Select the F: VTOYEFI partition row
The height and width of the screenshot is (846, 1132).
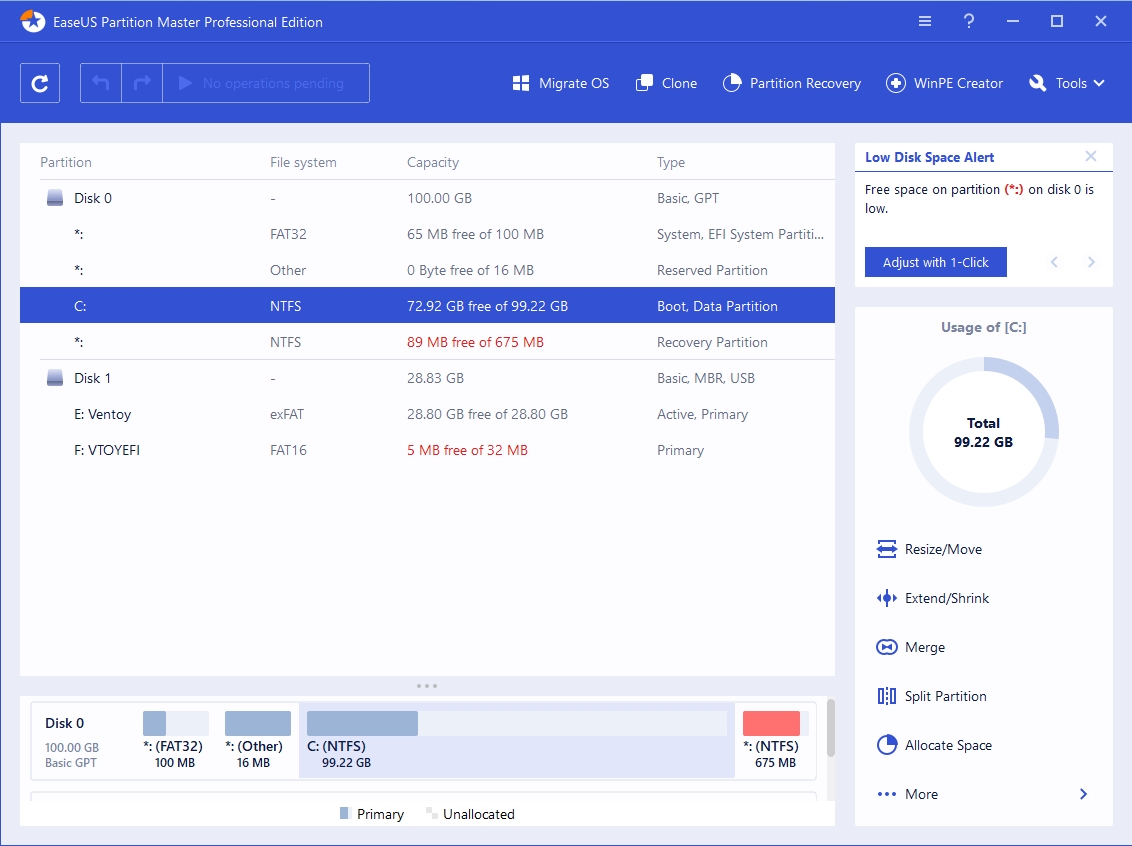tap(427, 450)
